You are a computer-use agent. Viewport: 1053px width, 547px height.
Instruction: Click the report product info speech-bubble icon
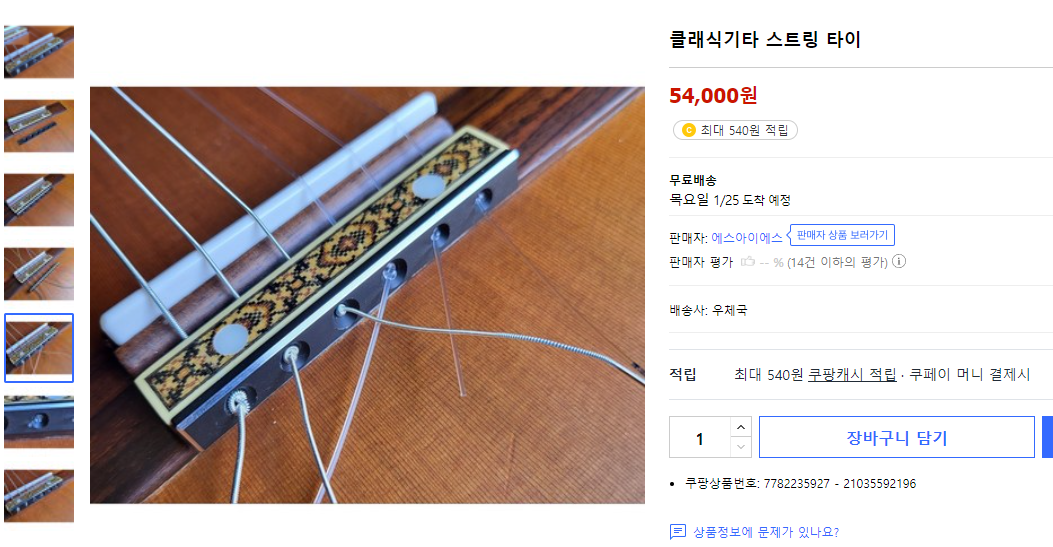tap(678, 532)
